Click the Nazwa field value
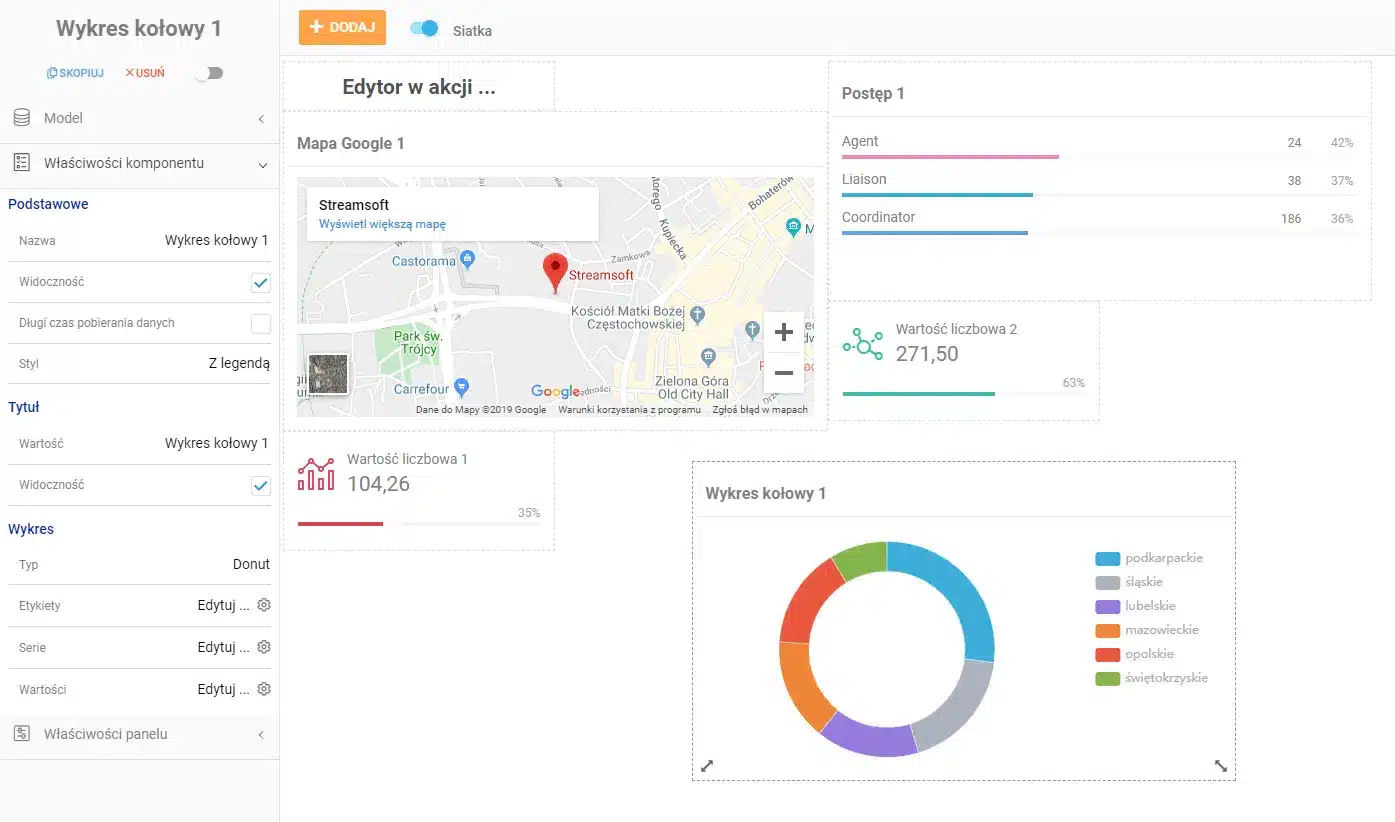Viewport: 1395px width, 822px height. (x=217, y=240)
